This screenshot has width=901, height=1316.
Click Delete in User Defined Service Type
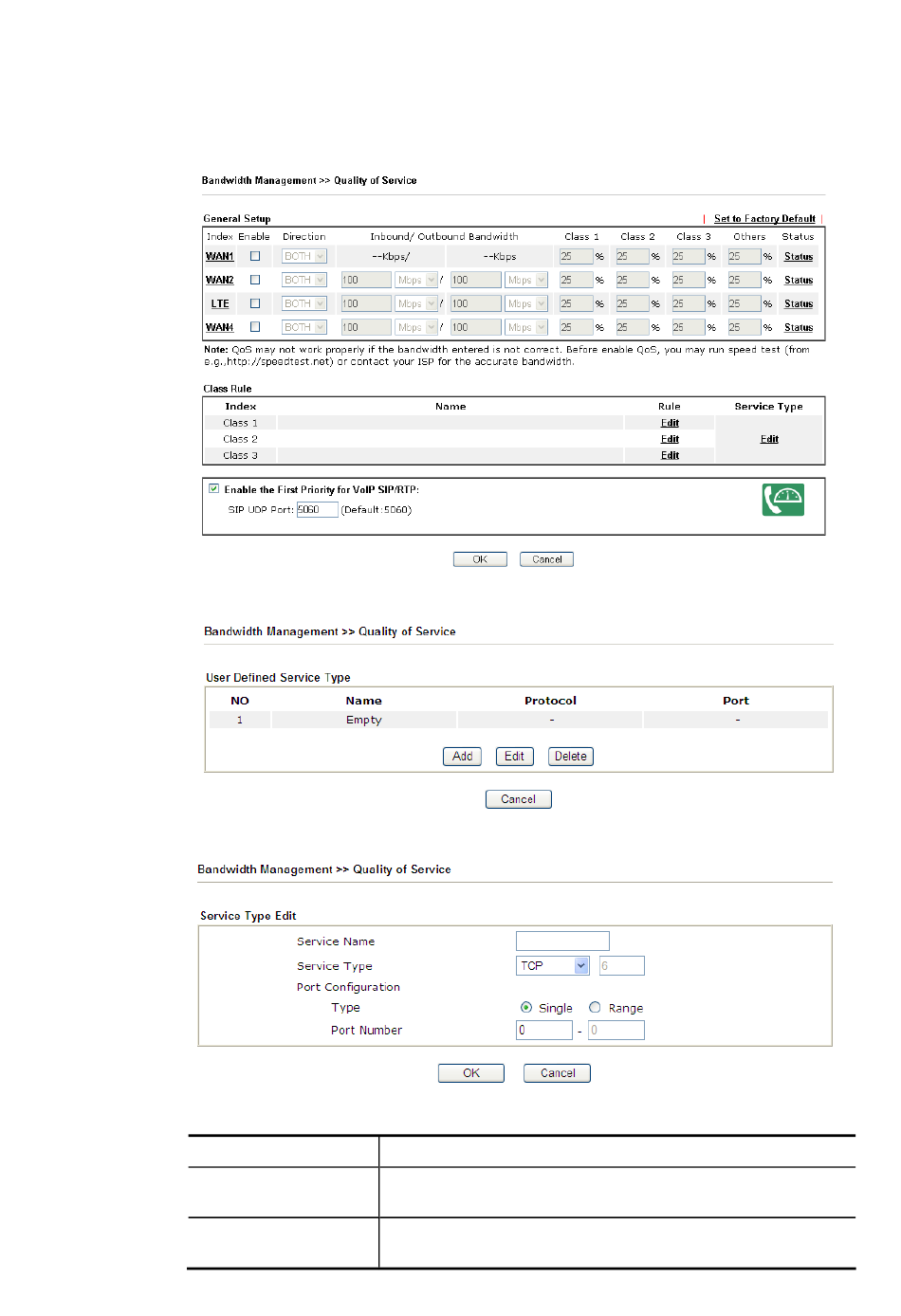tap(570, 757)
